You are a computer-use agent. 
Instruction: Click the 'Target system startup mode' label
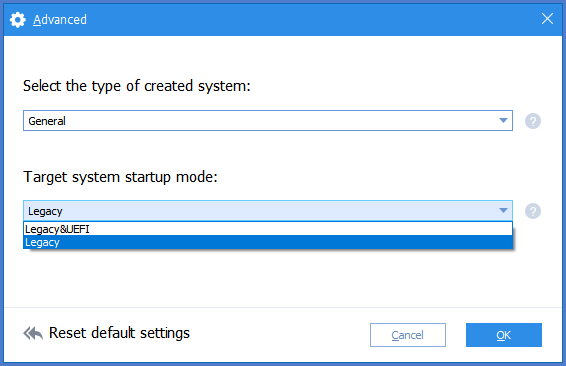click(121, 177)
